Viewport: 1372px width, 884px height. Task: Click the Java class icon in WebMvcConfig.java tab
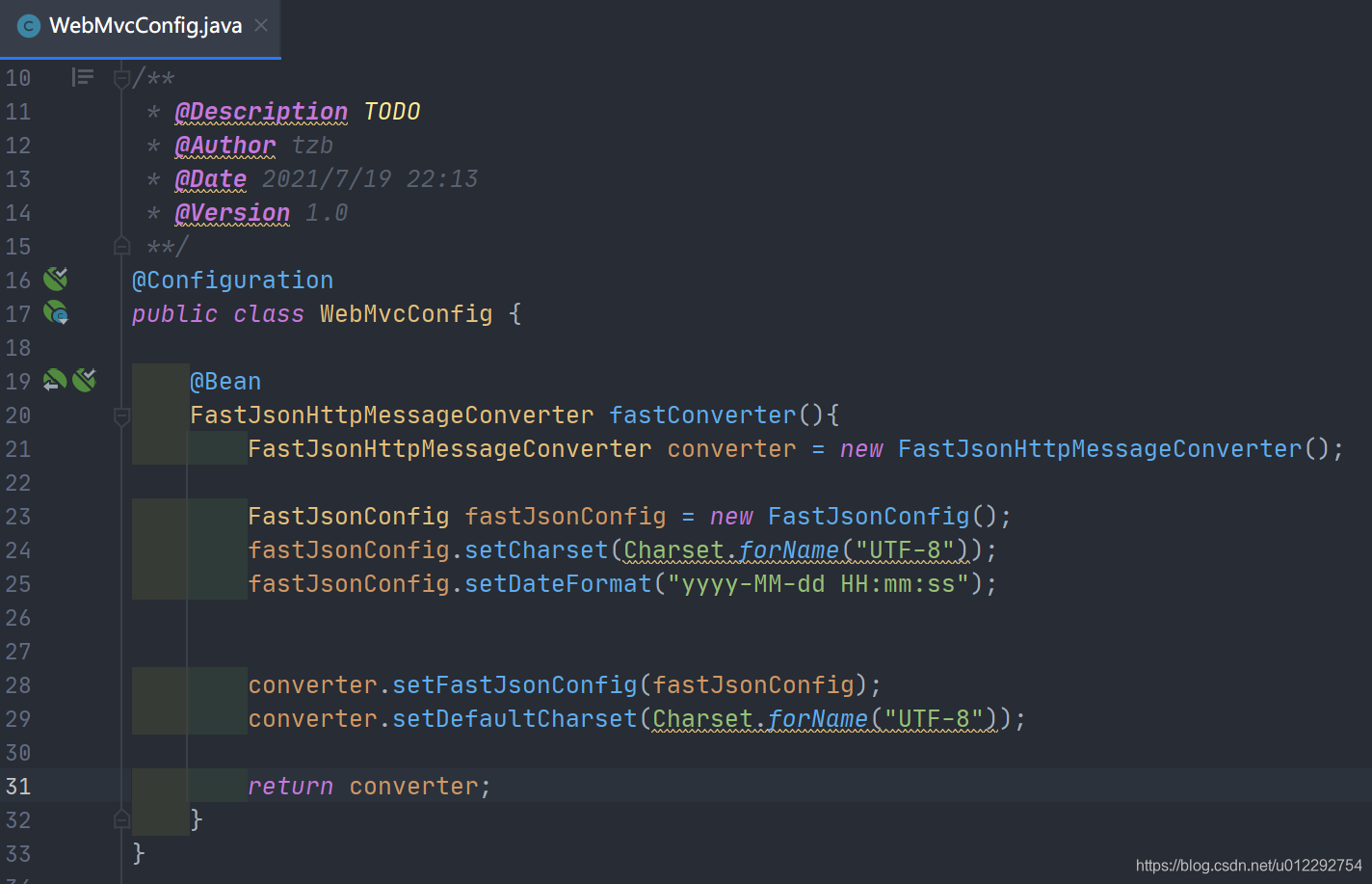click(x=29, y=26)
